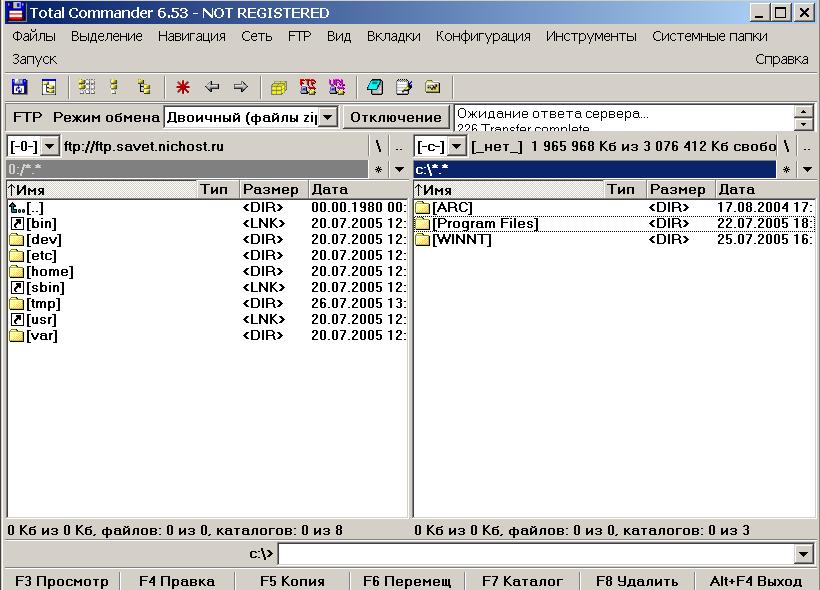The width and height of the screenshot is (820, 590).
Task: Open the Вкладки menu
Action: point(393,36)
